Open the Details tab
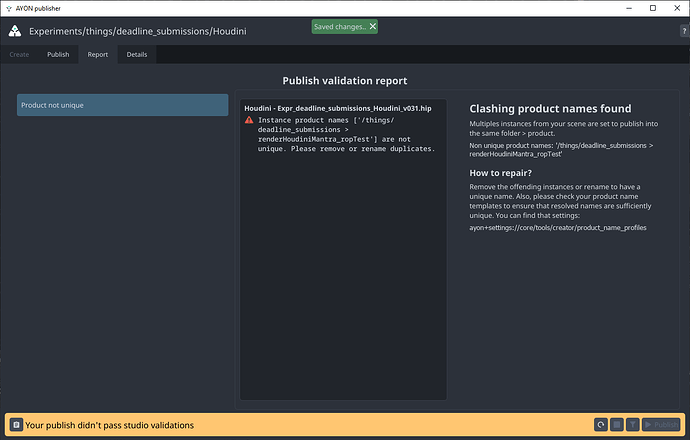The image size is (690, 440). coord(137,55)
